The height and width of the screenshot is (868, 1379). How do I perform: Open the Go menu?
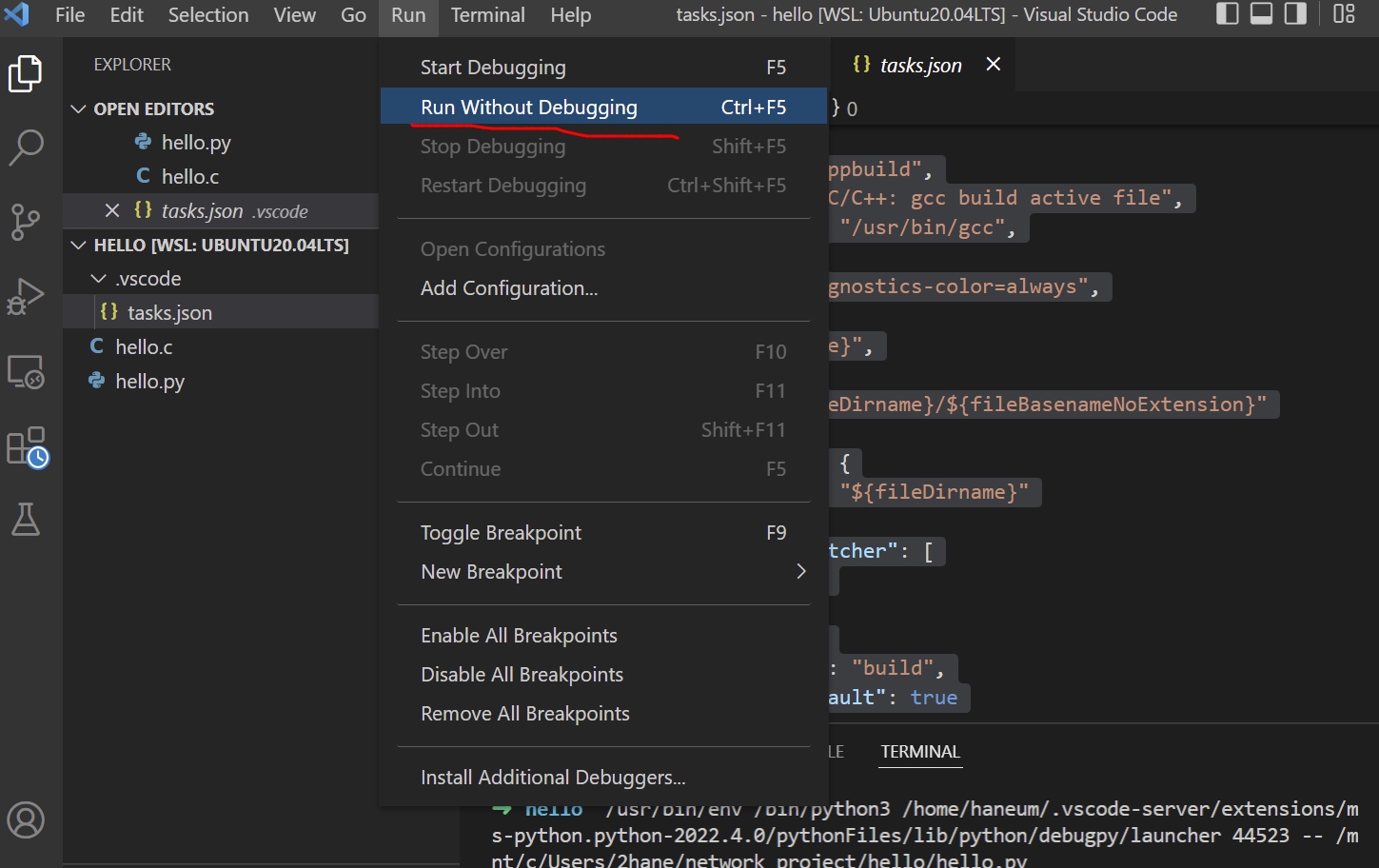click(353, 15)
